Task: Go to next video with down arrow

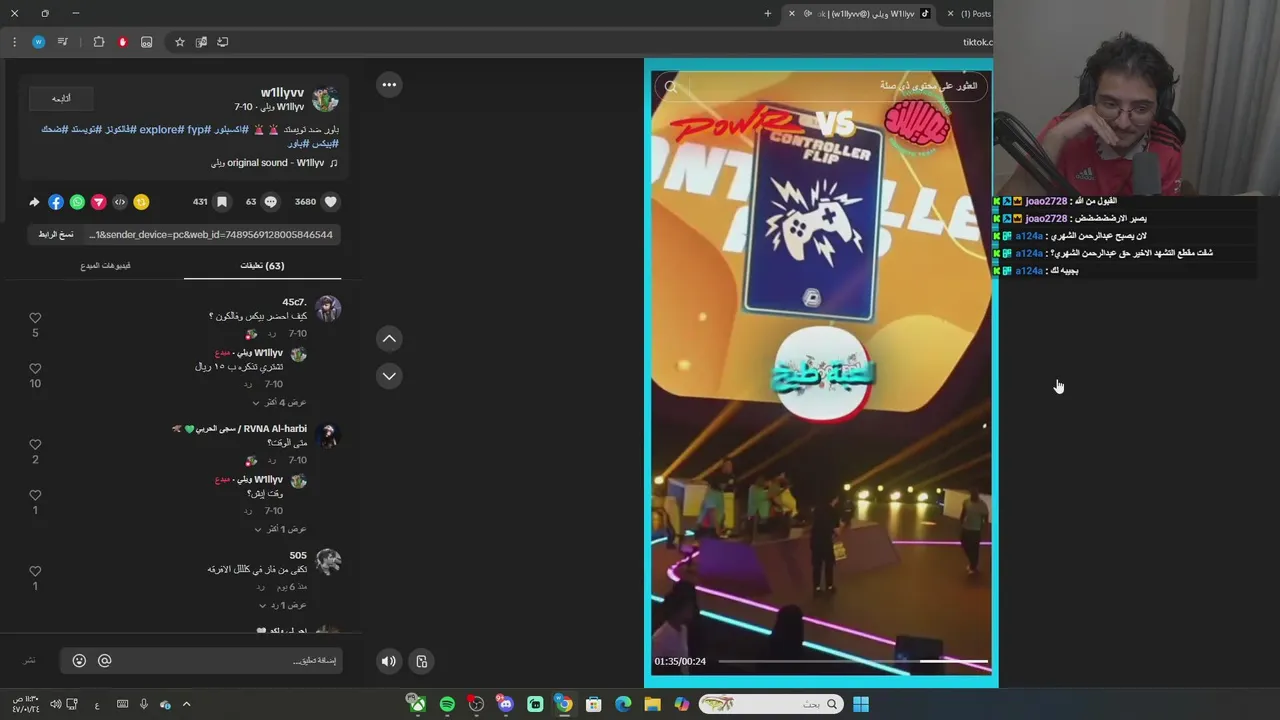Action: (x=389, y=376)
